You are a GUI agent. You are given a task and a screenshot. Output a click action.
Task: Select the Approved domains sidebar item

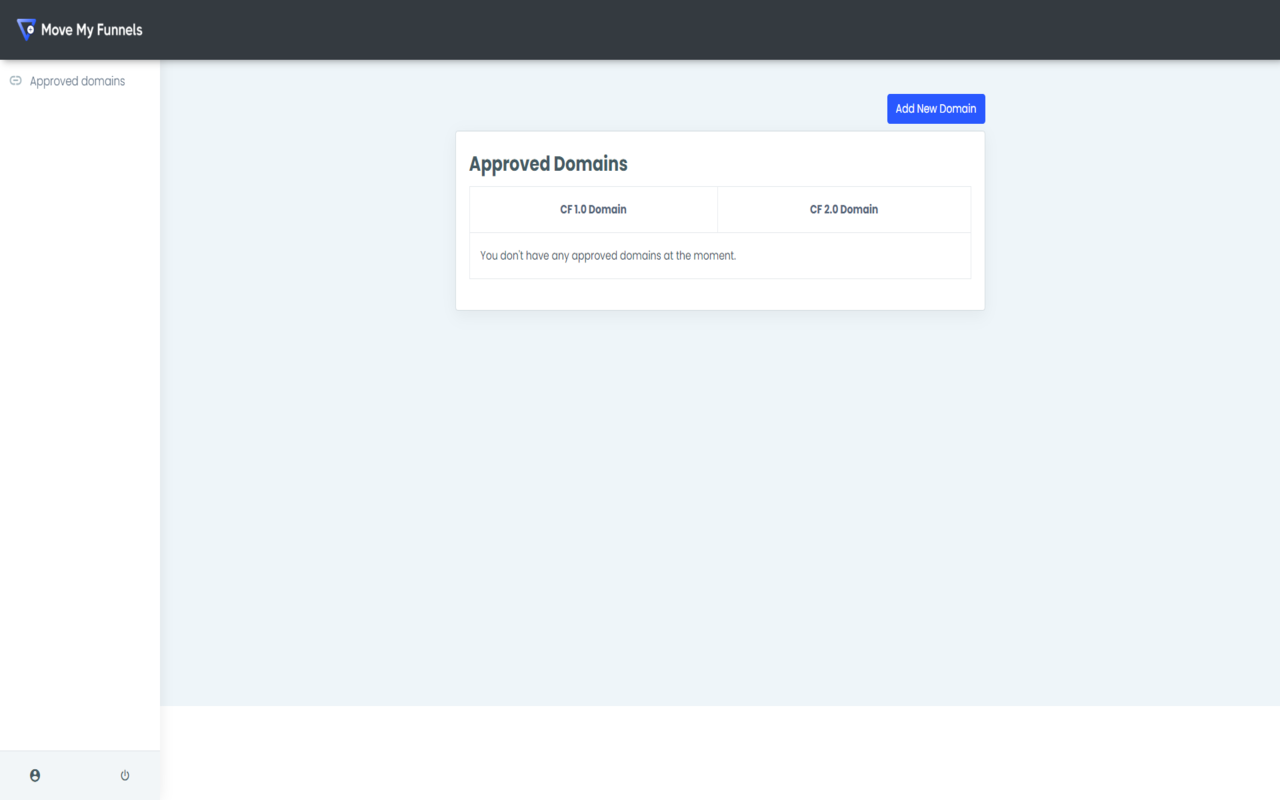77,80
